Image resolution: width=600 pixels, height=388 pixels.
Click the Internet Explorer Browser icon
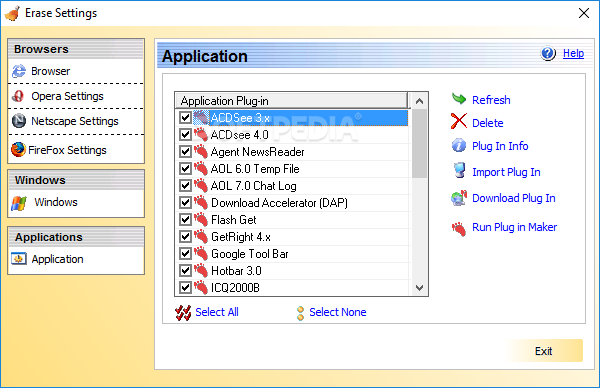coord(19,71)
